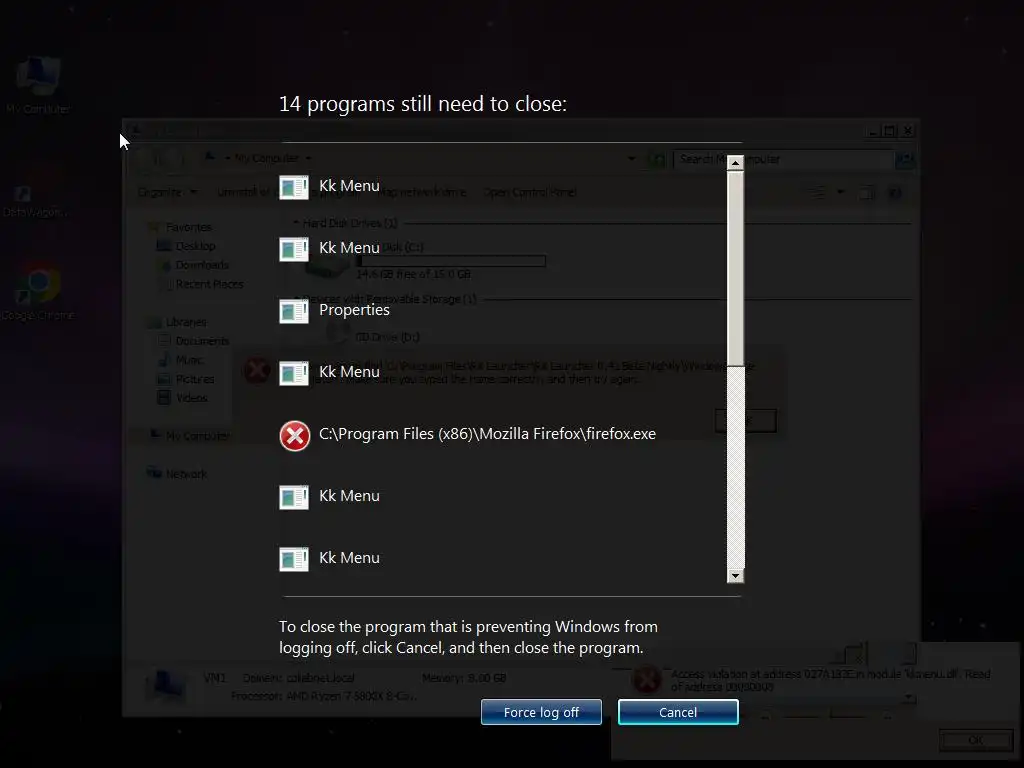Select Kk Menu directly above Properties

[349, 248]
